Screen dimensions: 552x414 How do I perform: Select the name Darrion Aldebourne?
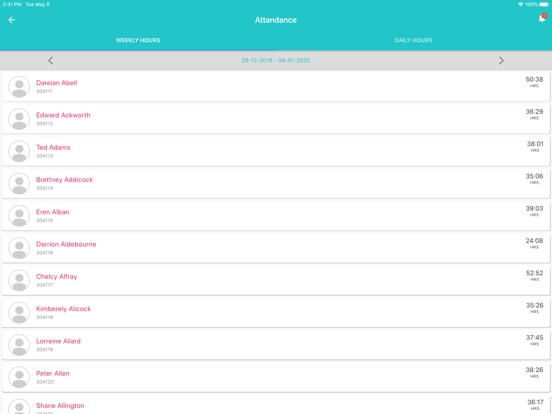pyautogui.click(x=66, y=244)
